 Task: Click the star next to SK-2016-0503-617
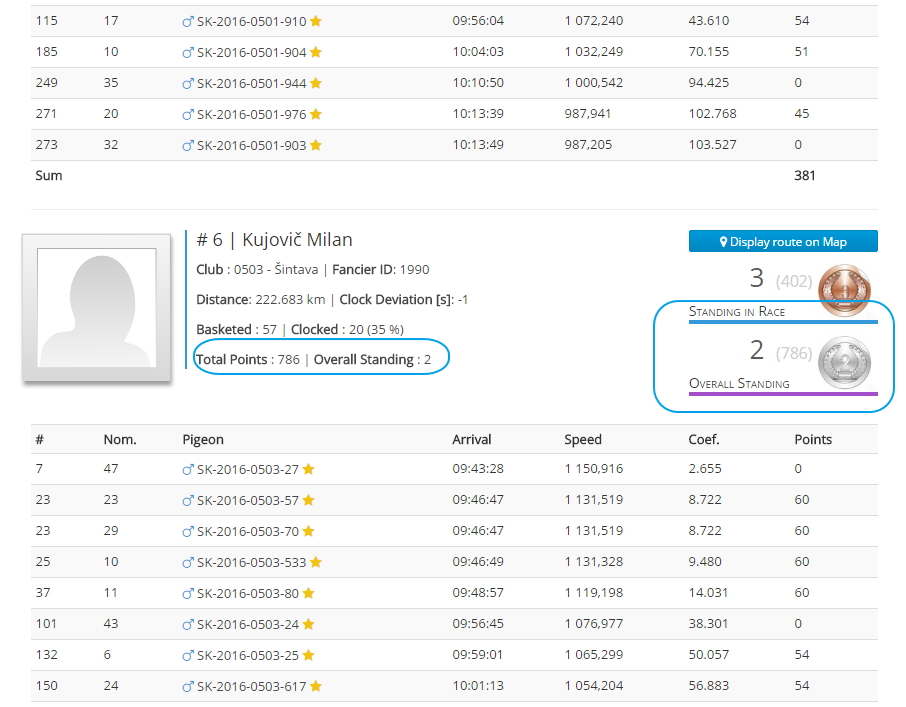(x=316, y=686)
